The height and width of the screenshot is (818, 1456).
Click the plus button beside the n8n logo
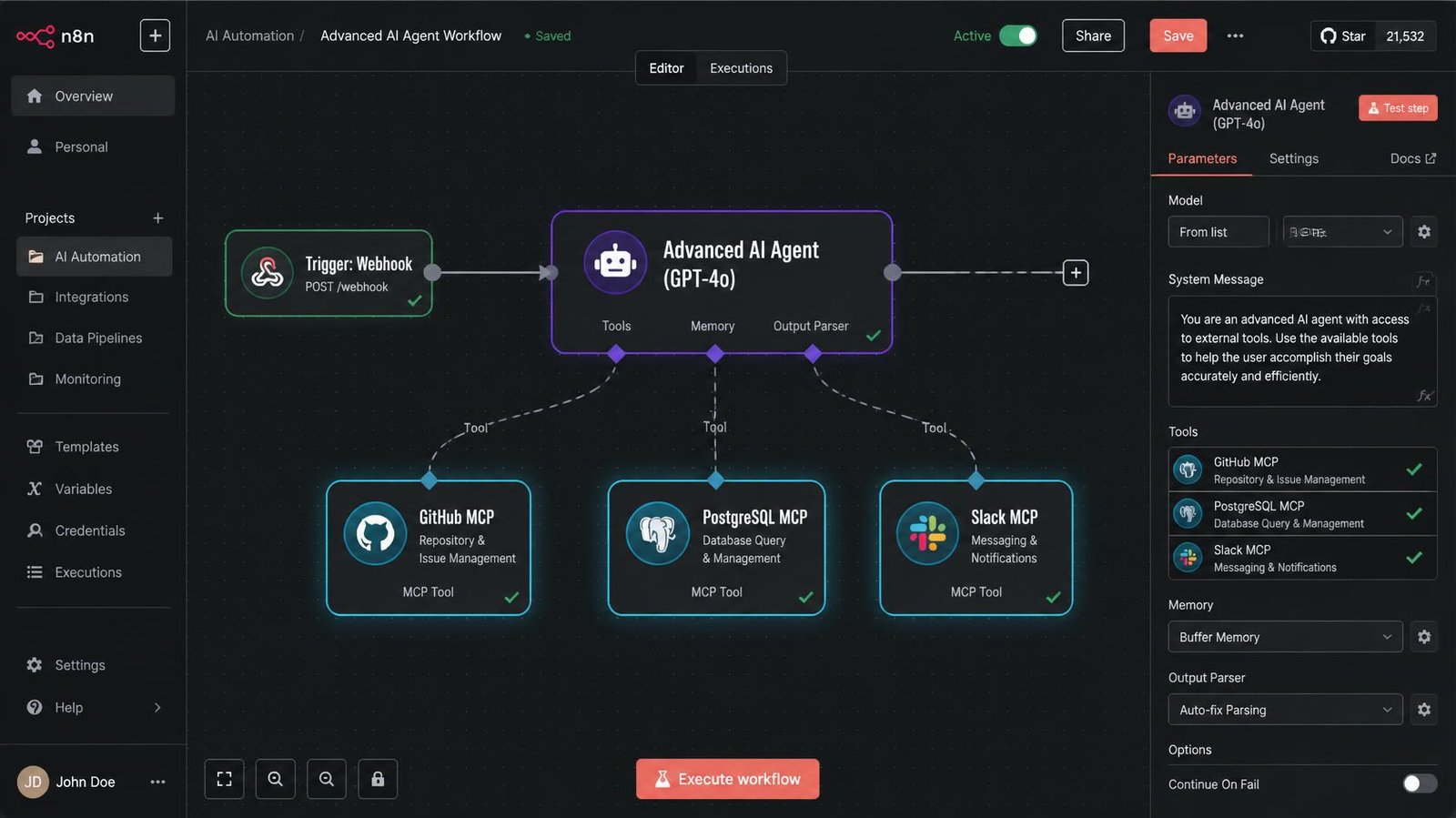click(155, 35)
